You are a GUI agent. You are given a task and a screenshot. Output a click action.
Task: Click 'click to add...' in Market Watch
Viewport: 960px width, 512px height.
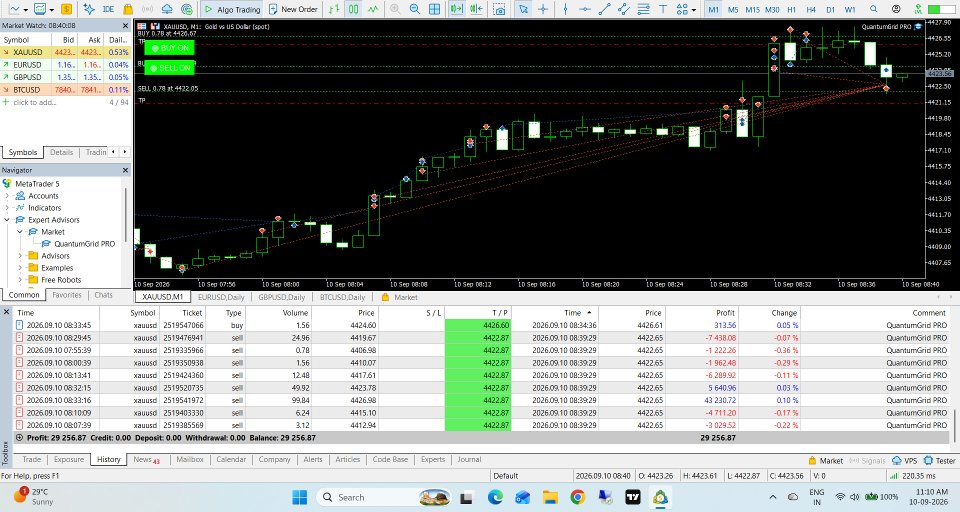click(34, 102)
